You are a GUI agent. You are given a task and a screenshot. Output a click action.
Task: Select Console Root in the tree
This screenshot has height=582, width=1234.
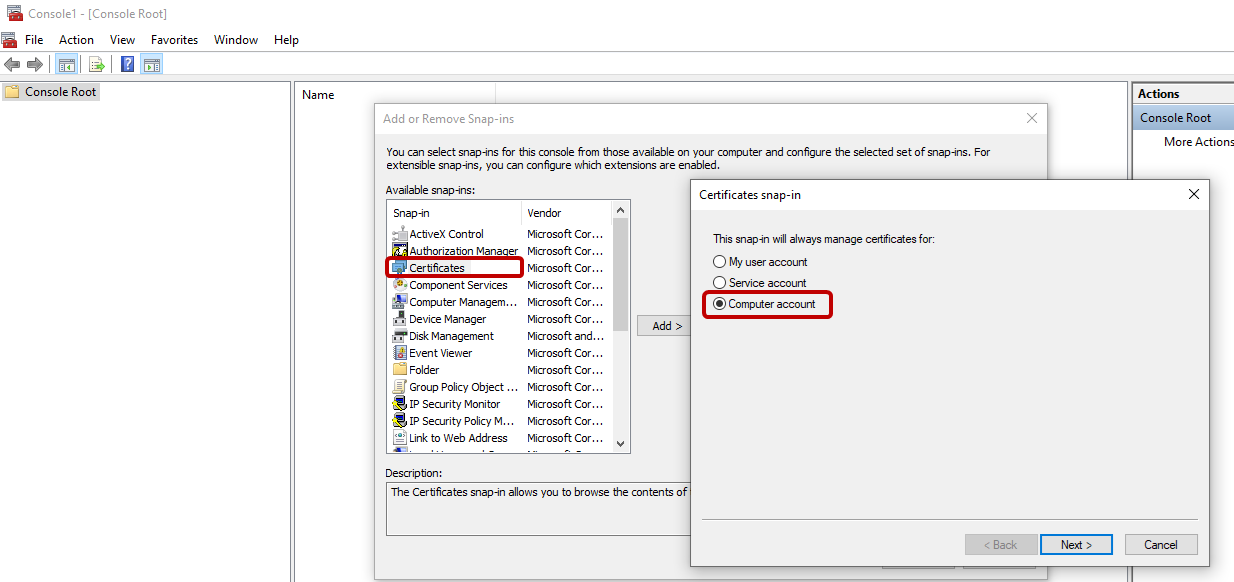click(x=60, y=92)
